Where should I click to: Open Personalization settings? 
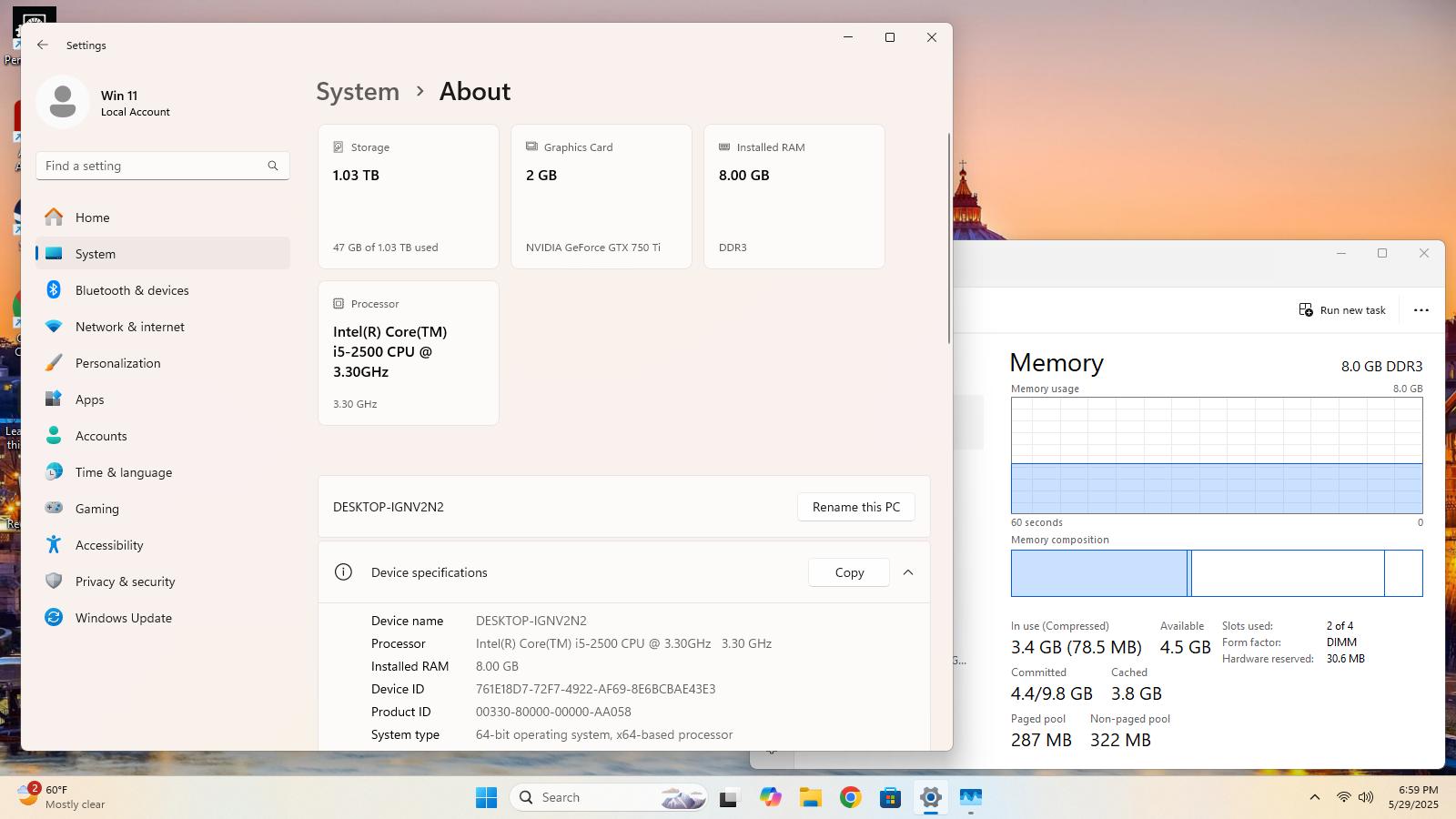point(163,363)
